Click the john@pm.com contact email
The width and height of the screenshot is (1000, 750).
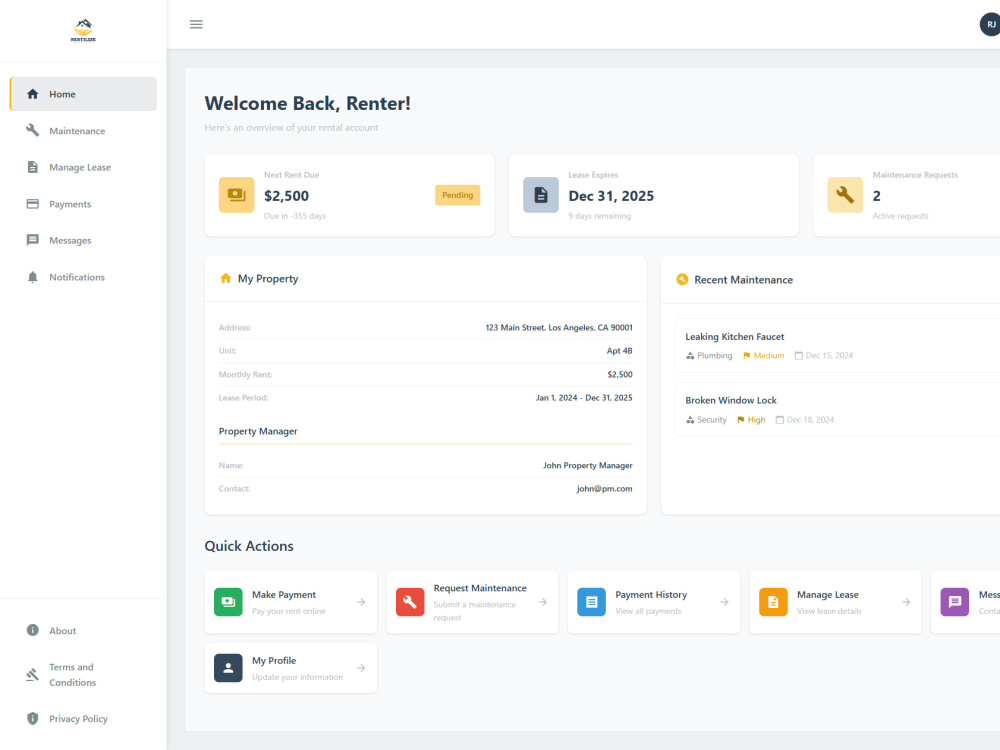[605, 489]
